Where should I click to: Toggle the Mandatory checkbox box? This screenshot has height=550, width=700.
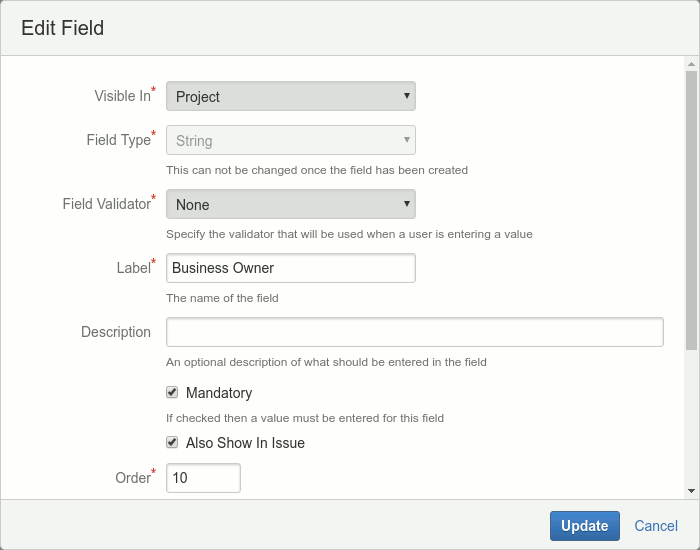click(x=172, y=392)
